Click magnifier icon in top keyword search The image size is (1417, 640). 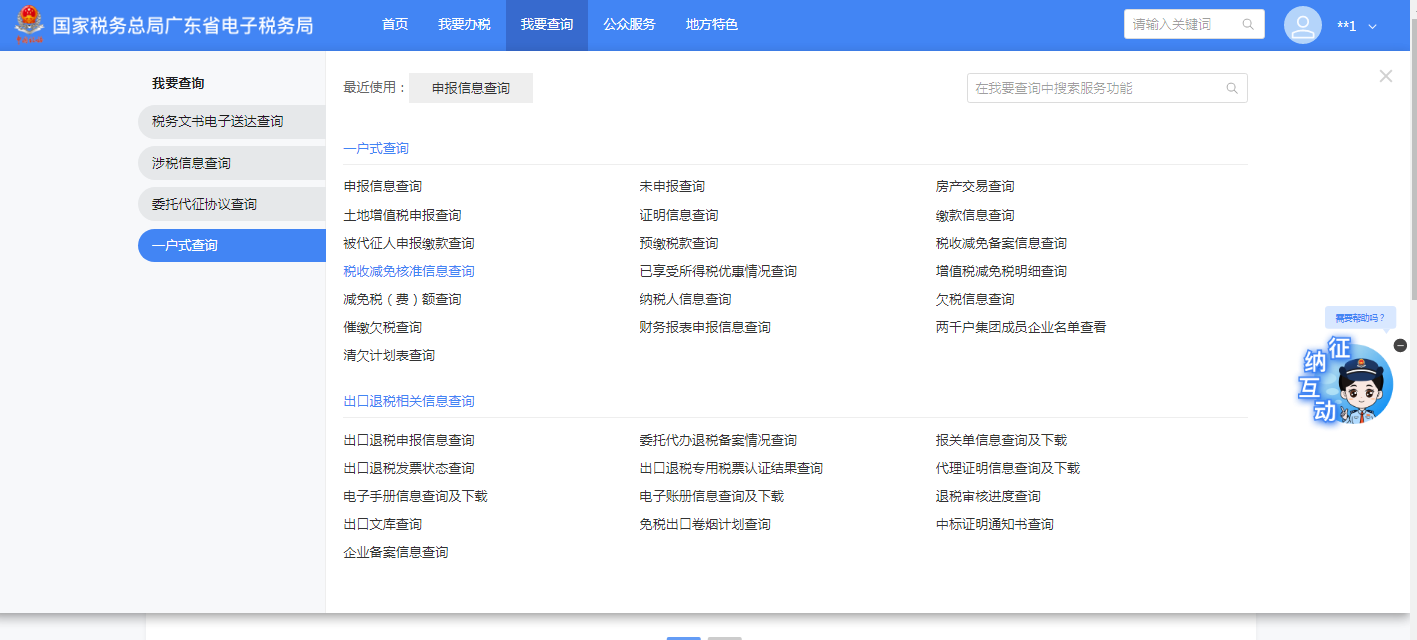tap(1248, 25)
